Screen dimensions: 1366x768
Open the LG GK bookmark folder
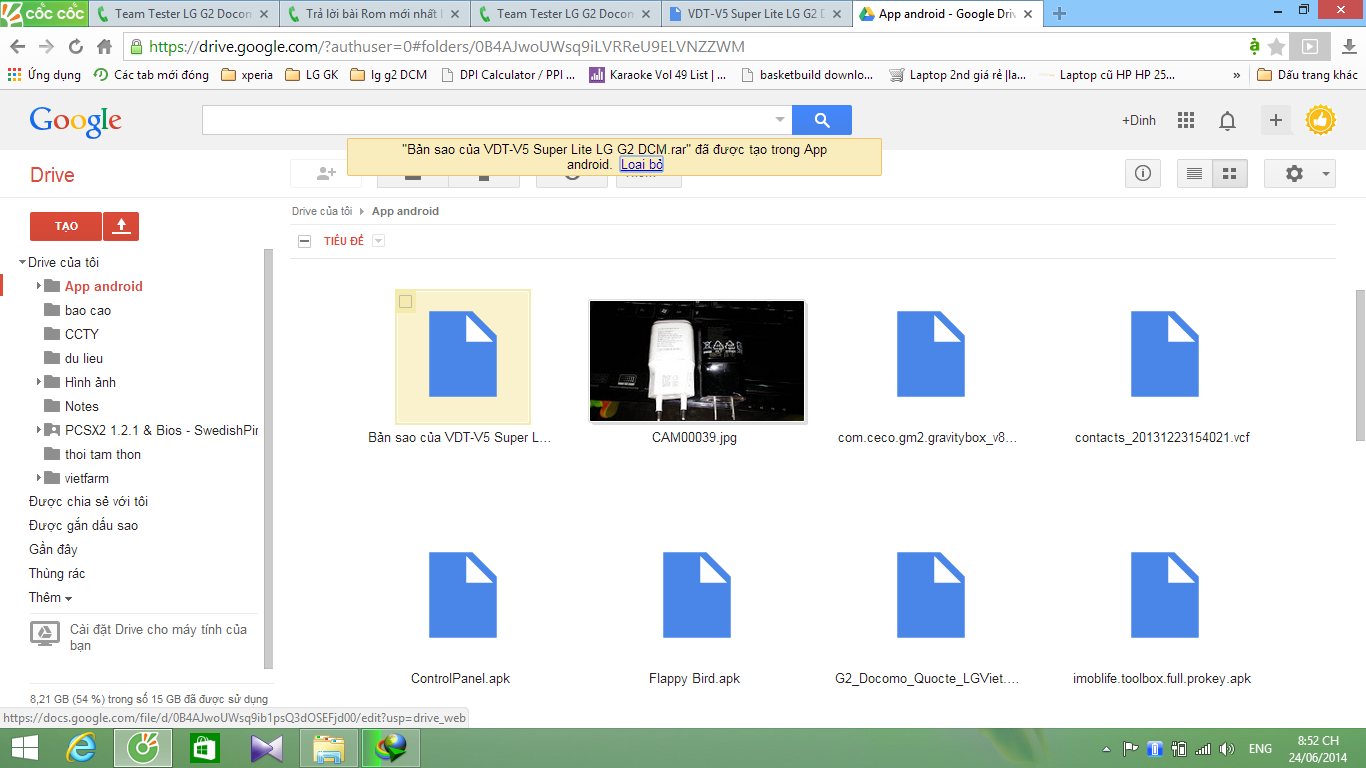pyautogui.click(x=312, y=75)
